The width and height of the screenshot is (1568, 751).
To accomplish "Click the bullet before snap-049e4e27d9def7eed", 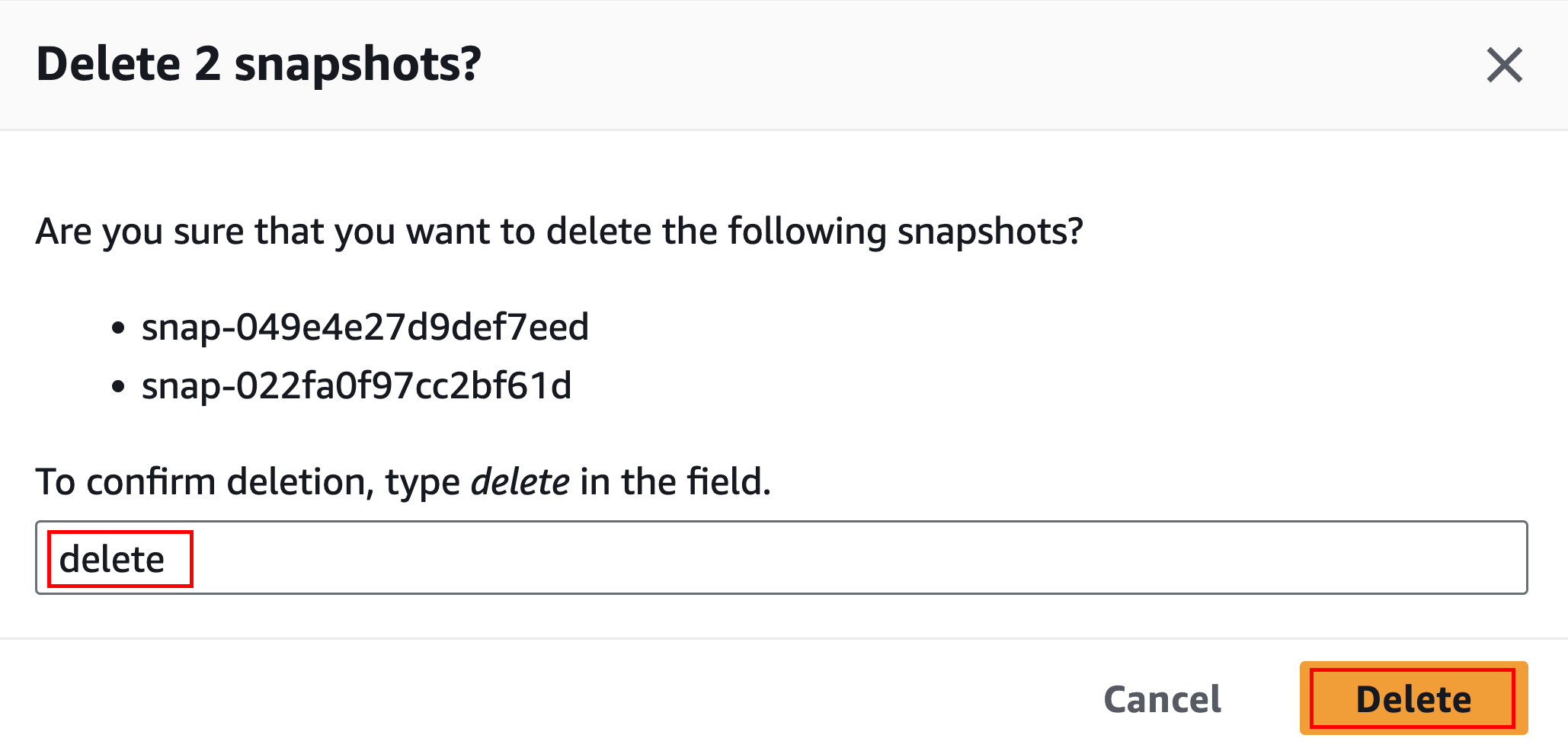I will pos(117,328).
